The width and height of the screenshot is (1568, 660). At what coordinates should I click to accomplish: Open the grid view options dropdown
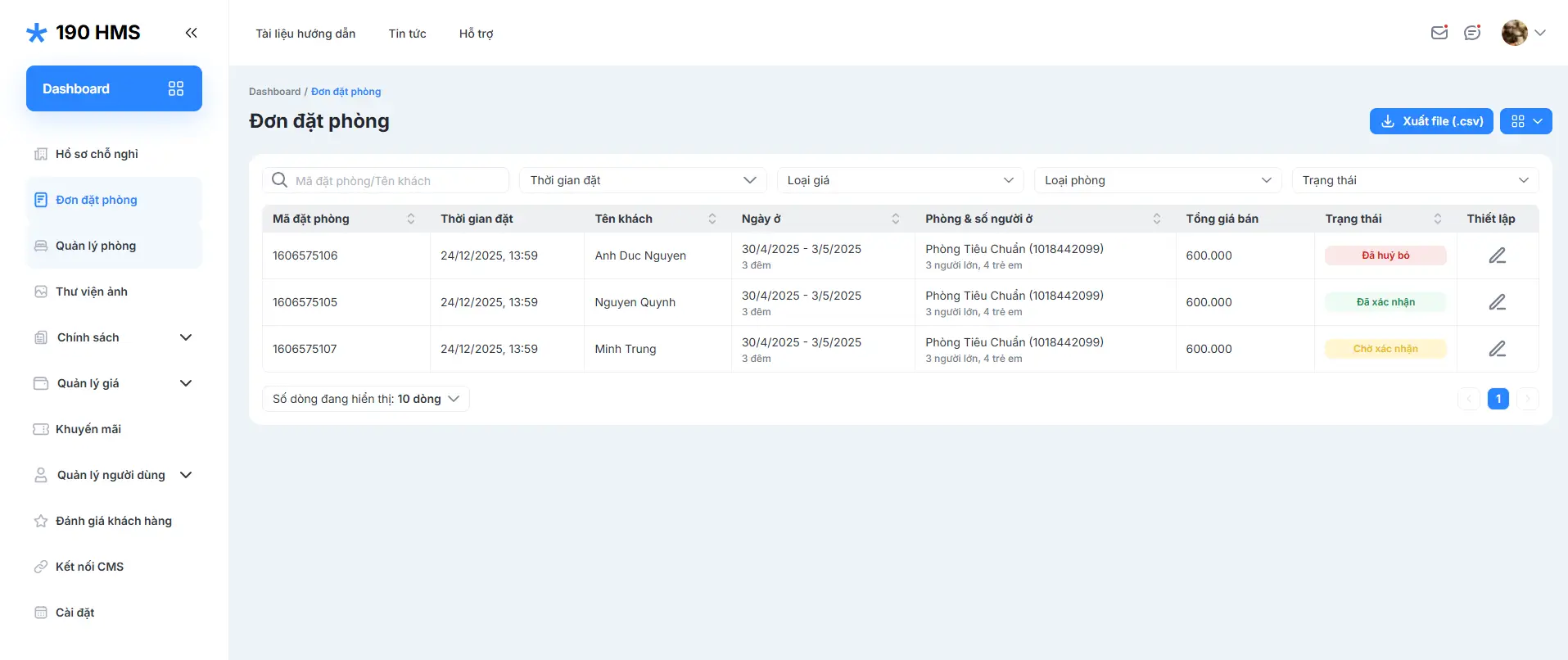(x=1525, y=121)
